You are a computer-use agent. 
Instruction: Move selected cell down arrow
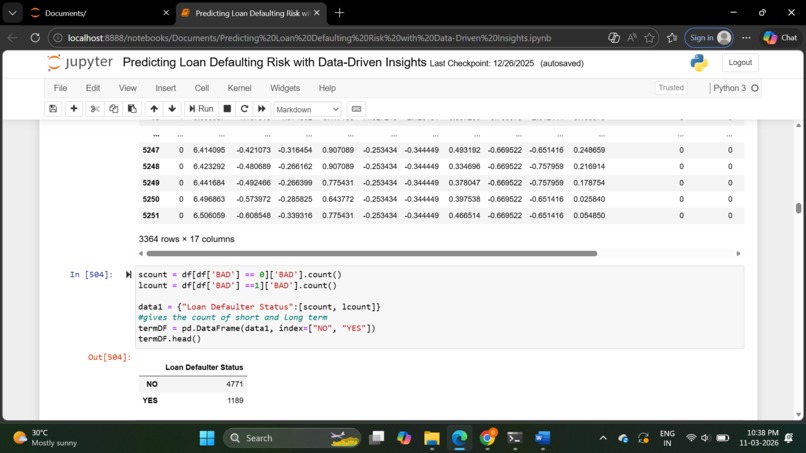point(172,109)
